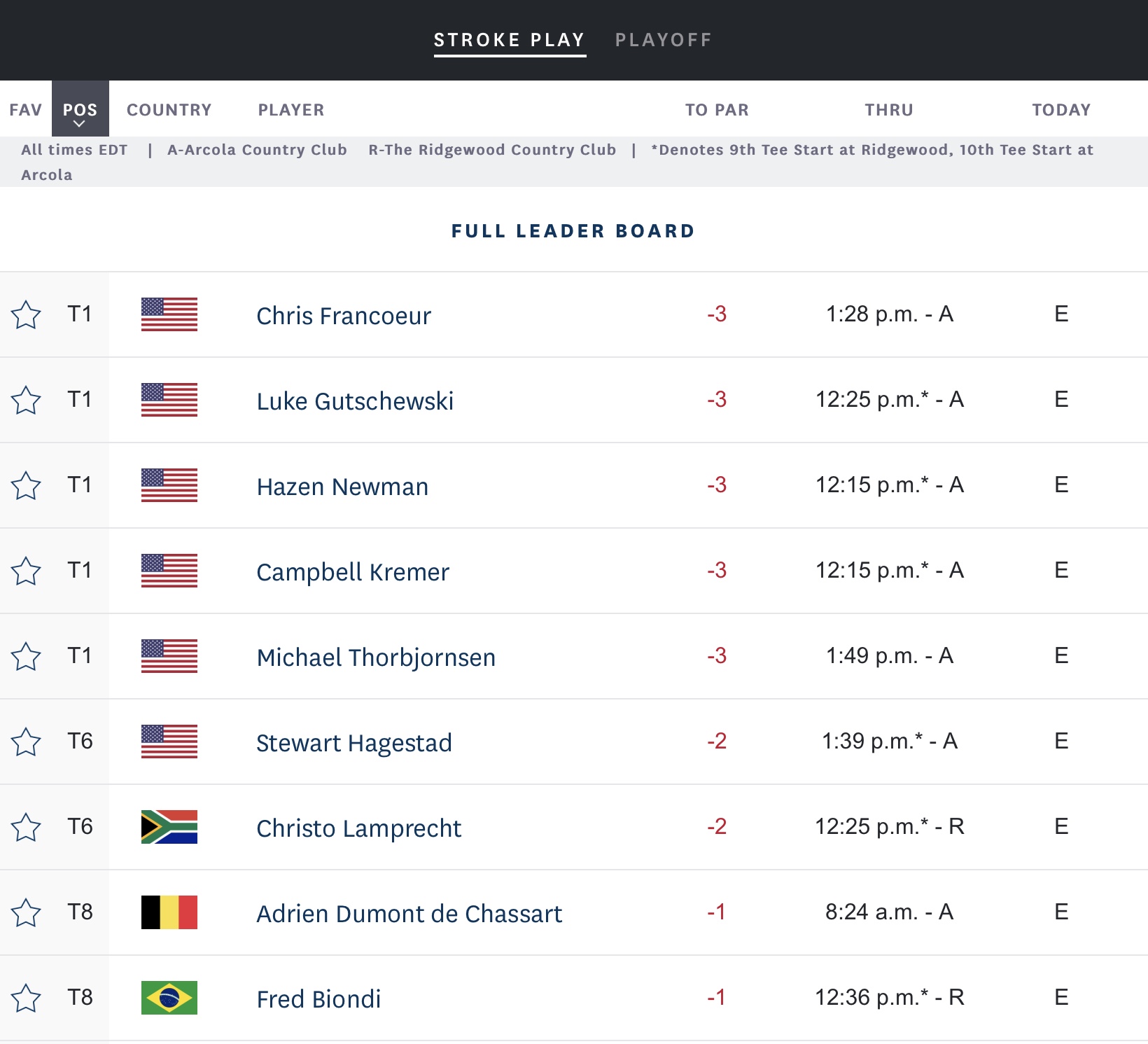Click the star icon beside Campbell Kremer
This screenshot has height=1044, width=1148.
[x=26, y=571]
